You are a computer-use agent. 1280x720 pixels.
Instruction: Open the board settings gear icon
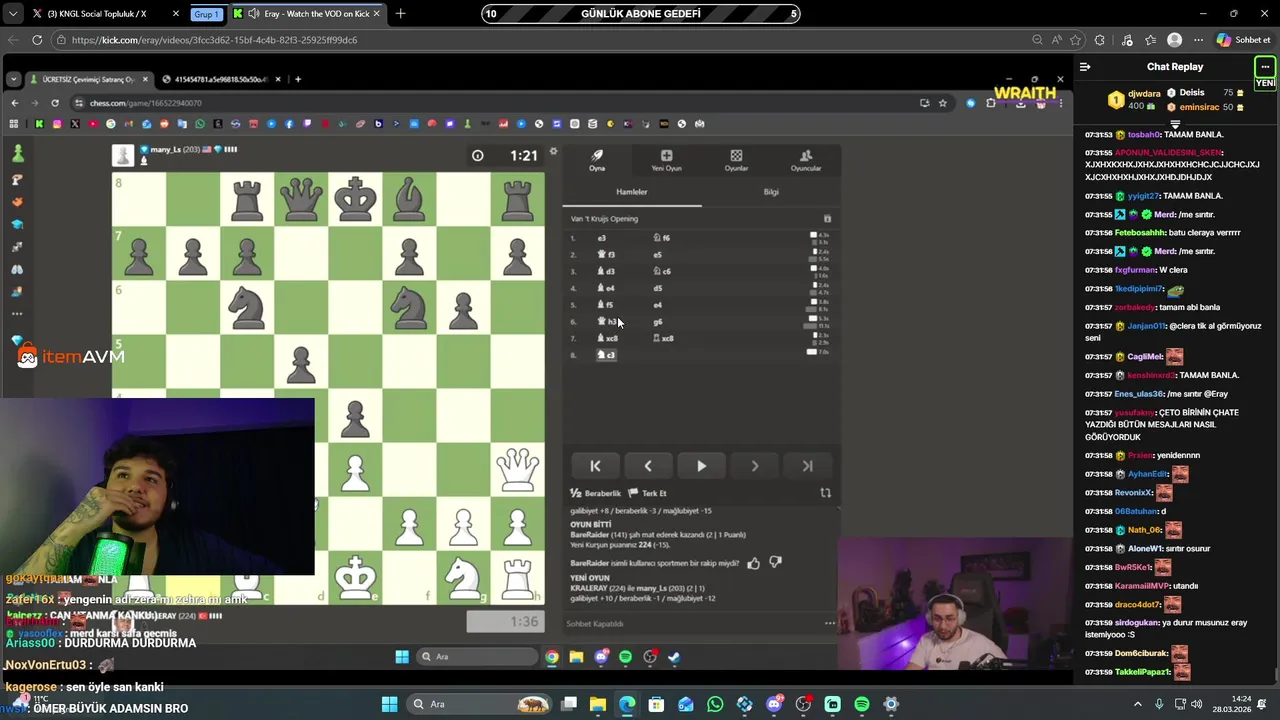(x=553, y=152)
